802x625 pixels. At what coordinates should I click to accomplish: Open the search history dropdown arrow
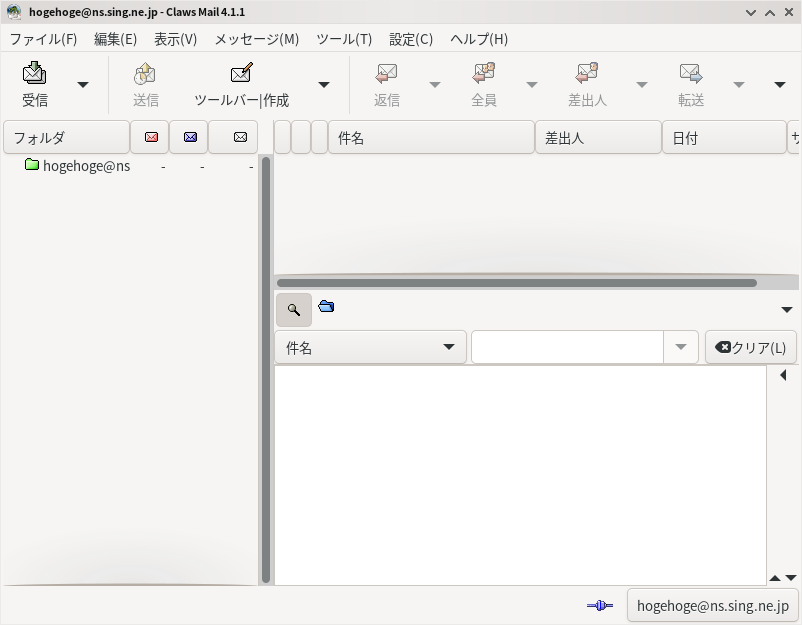(681, 347)
